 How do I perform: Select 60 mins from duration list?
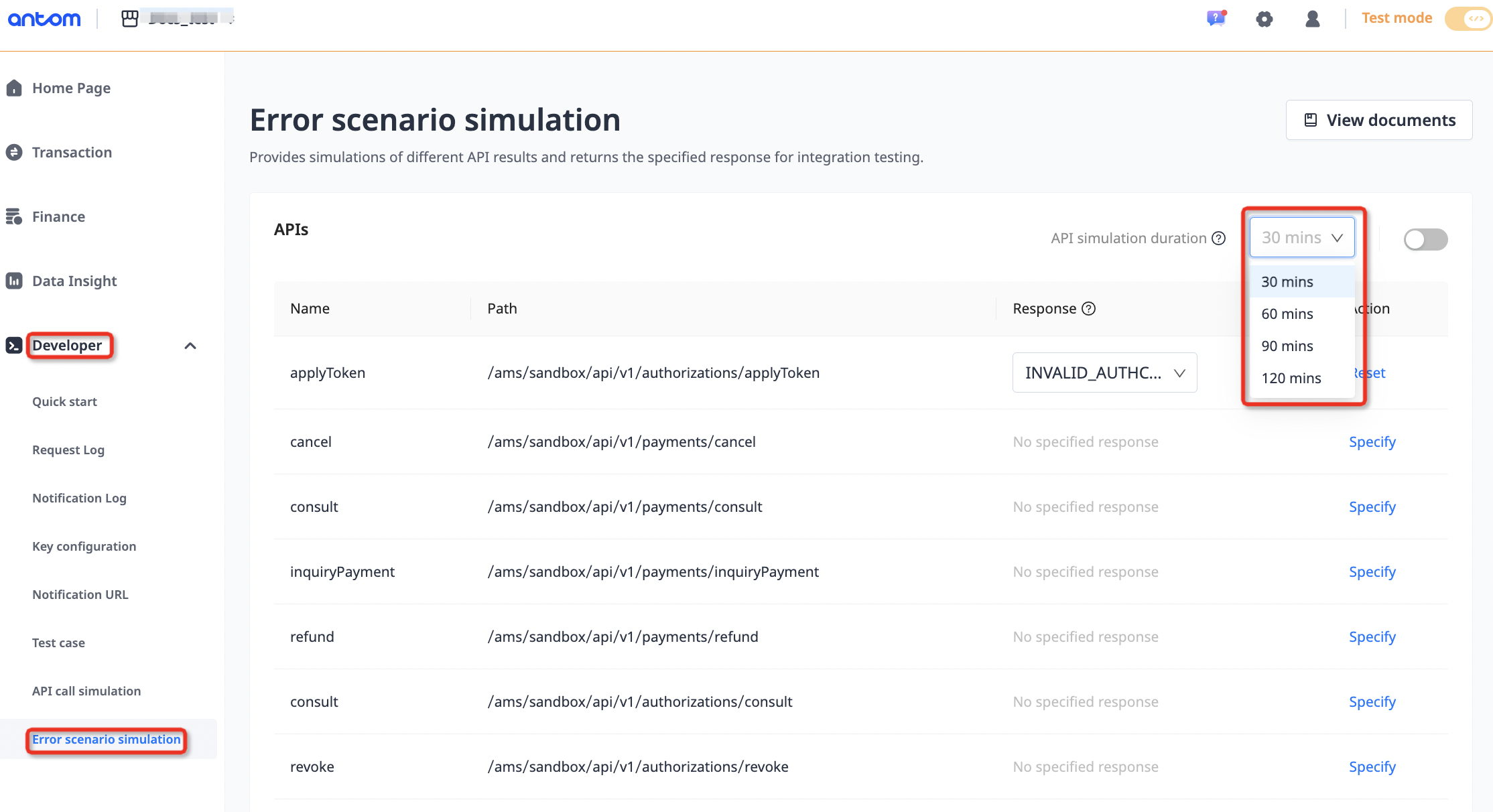point(1287,314)
